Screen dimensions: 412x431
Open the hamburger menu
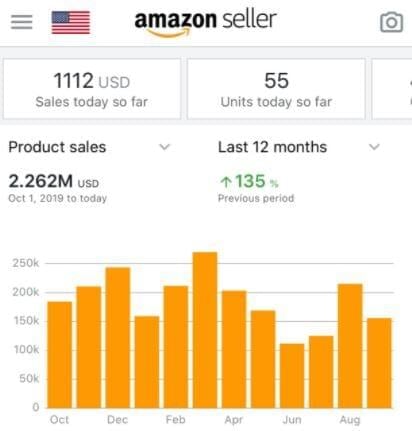[x=21, y=22]
